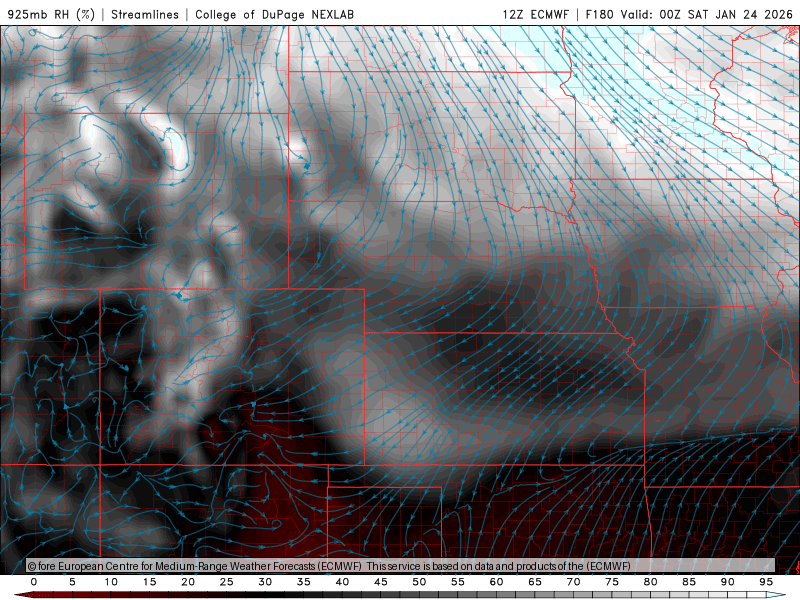Click the "60" tick label on the scale

[496, 582]
